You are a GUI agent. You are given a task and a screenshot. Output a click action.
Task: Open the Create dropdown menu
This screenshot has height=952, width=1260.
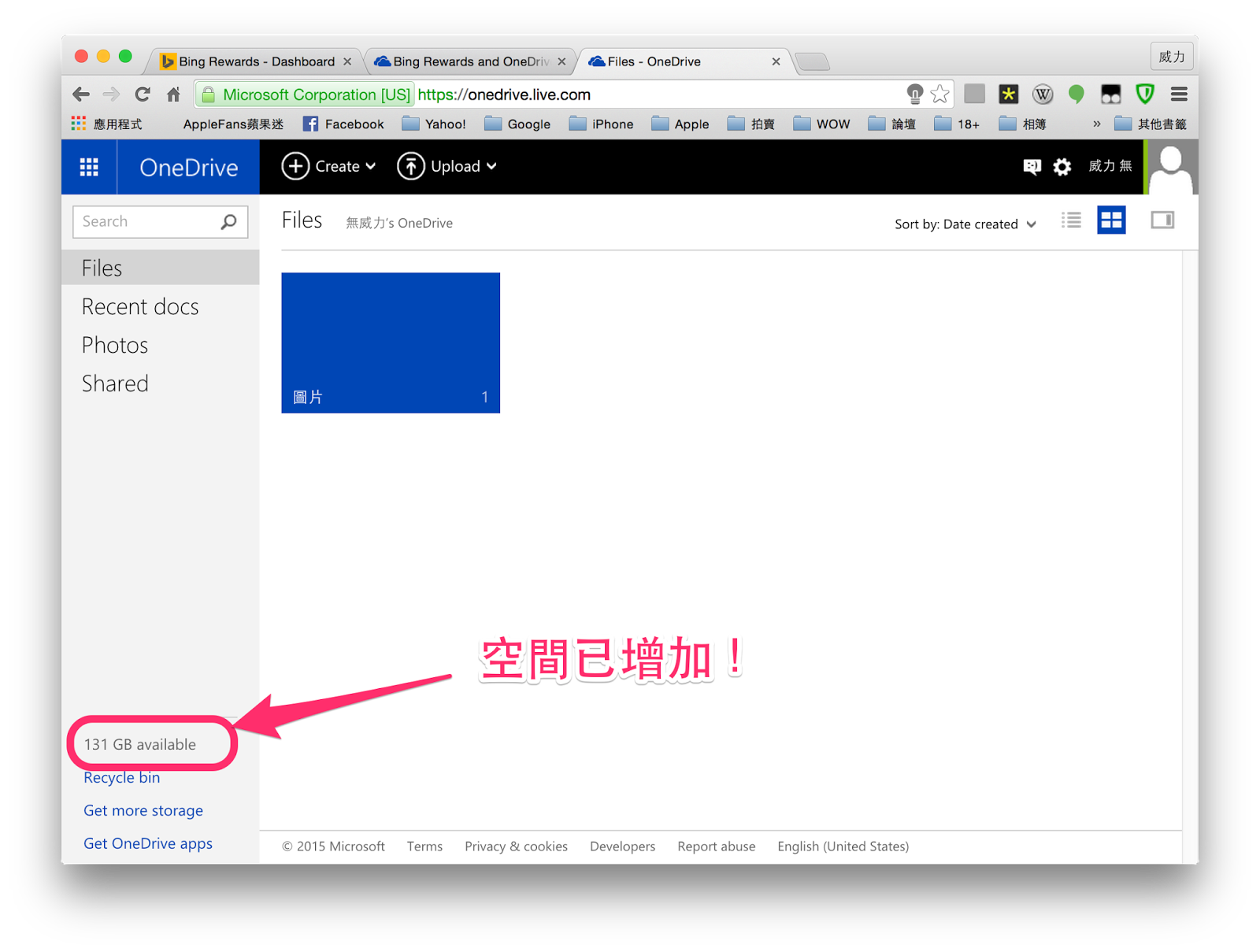click(x=328, y=166)
